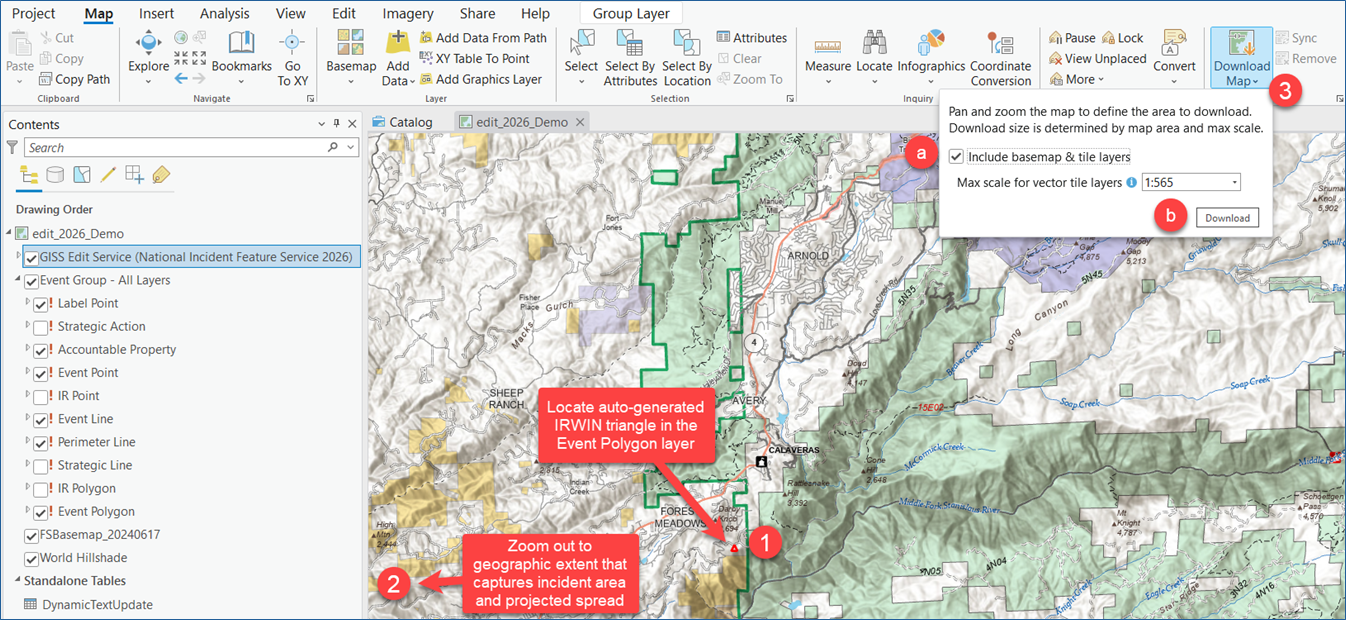The image size is (1346, 620).
Task: Expand the Download Map dropdown
Action: pos(1241,80)
